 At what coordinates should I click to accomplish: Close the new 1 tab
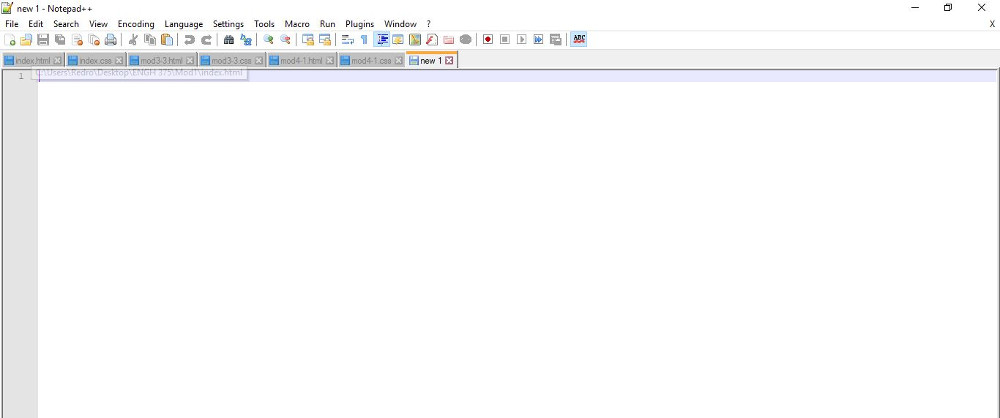tap(449, 61)
